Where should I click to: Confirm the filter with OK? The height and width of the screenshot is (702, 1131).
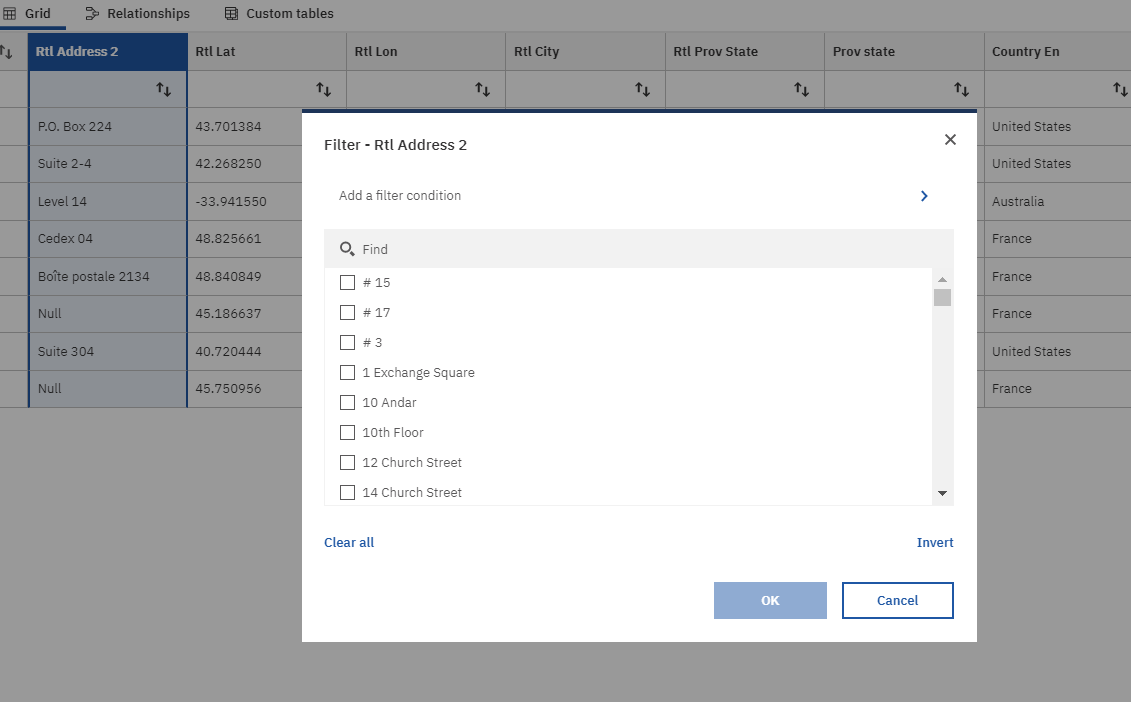click(770, 600)
